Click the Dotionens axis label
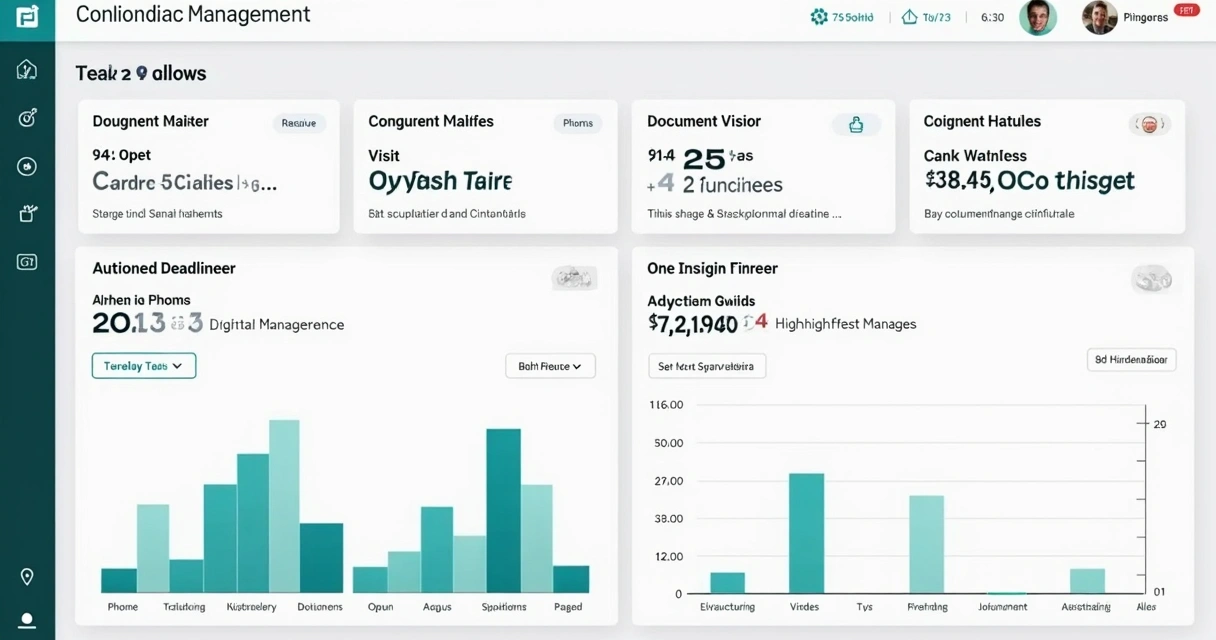 [x=320, y=607]
